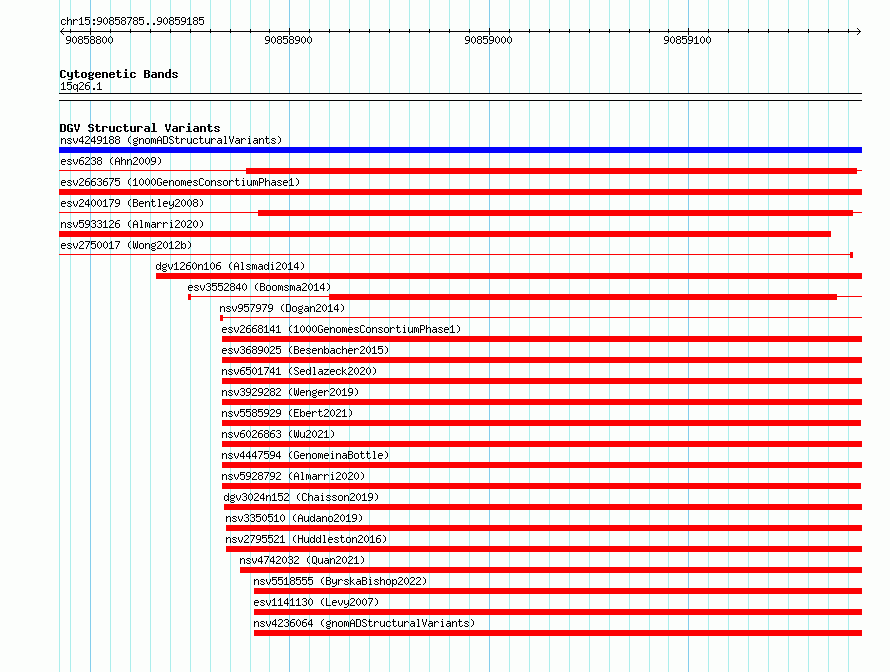Open esv2668141 1000GenomesConsortiumPhase1 label
890x672 pixels.
coord(341,329)
